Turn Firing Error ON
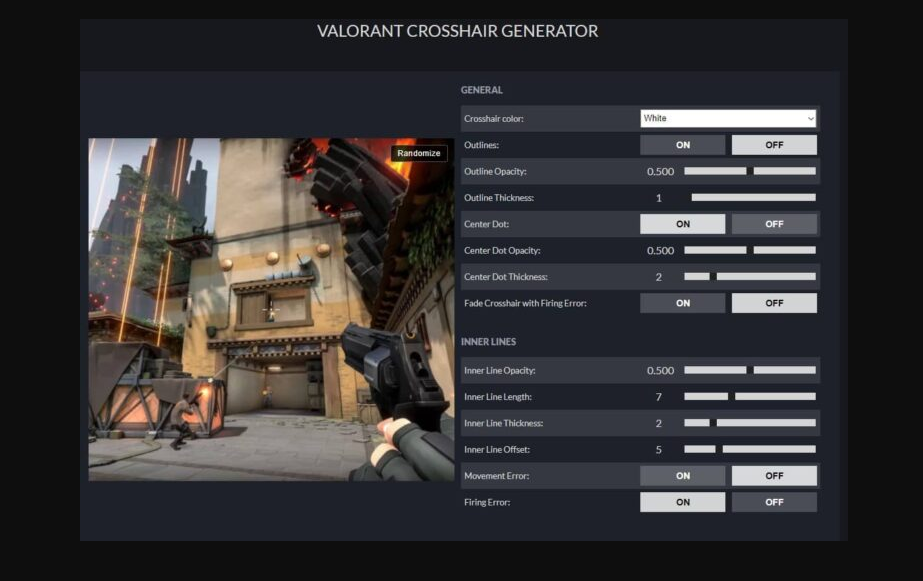This screenshot has height=581, width=923. [x=683, y=502]
